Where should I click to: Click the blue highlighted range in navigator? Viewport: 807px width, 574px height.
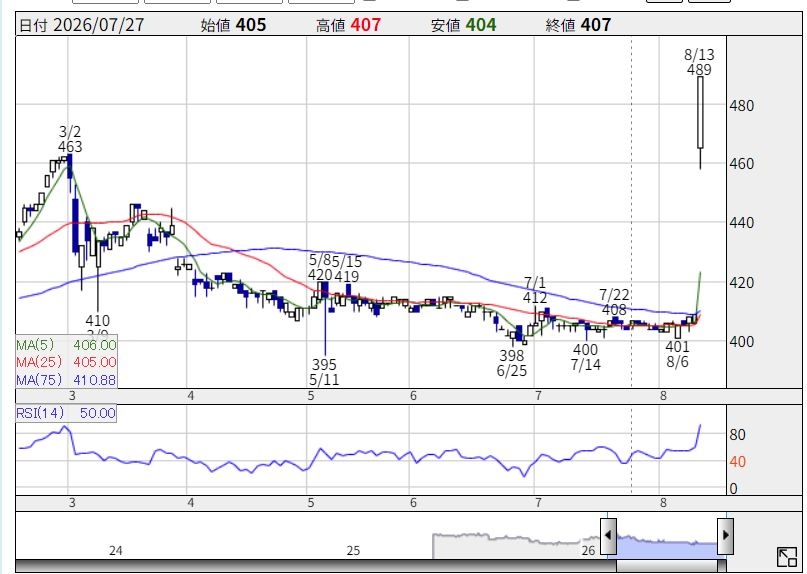[666, 547]
